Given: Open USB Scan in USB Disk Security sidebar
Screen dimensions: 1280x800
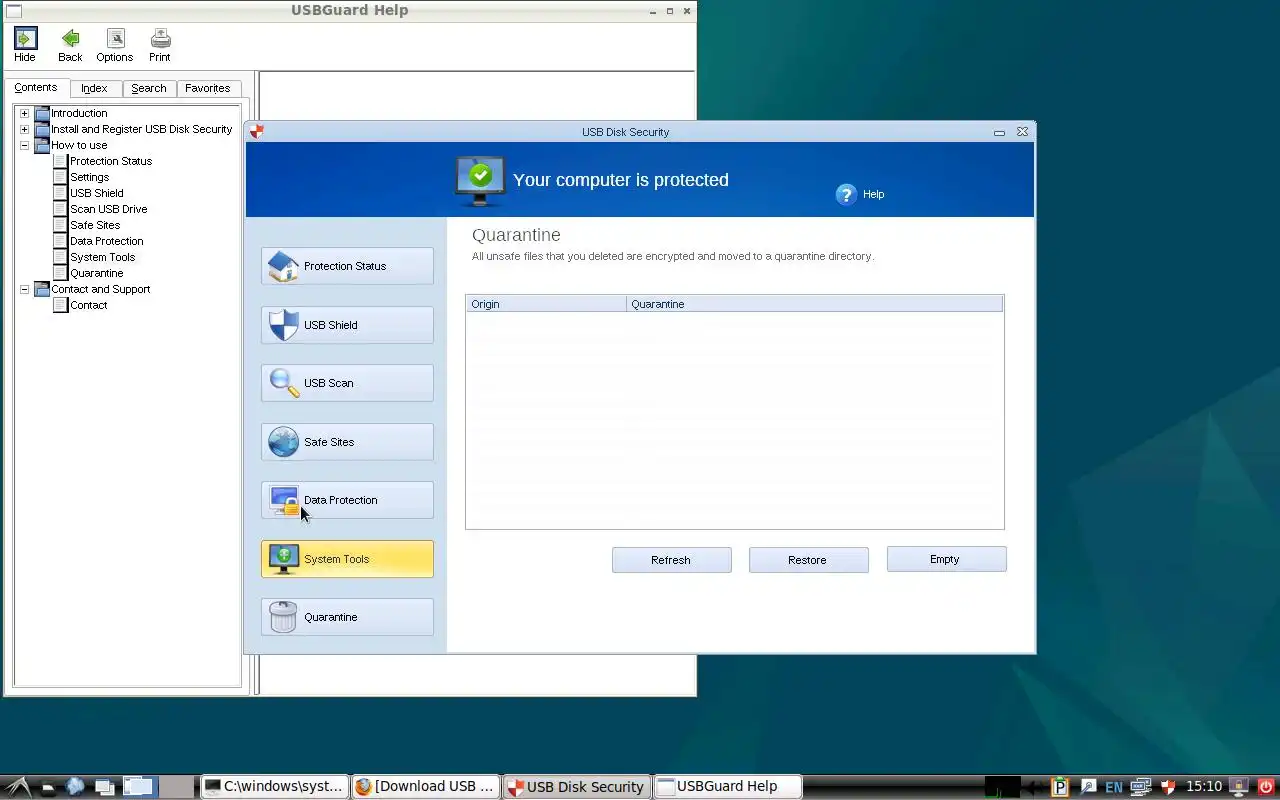Looking at the screenshot, I should click(347, 383).
